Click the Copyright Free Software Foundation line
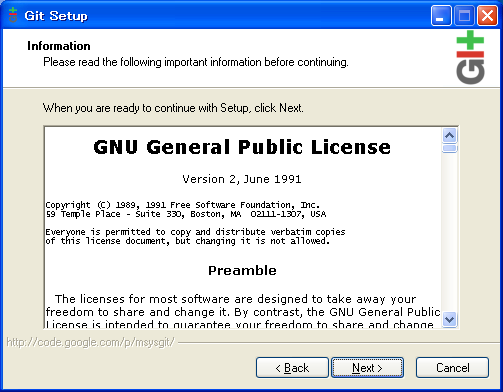The image size is (503, 392). (x=183, y=205)
